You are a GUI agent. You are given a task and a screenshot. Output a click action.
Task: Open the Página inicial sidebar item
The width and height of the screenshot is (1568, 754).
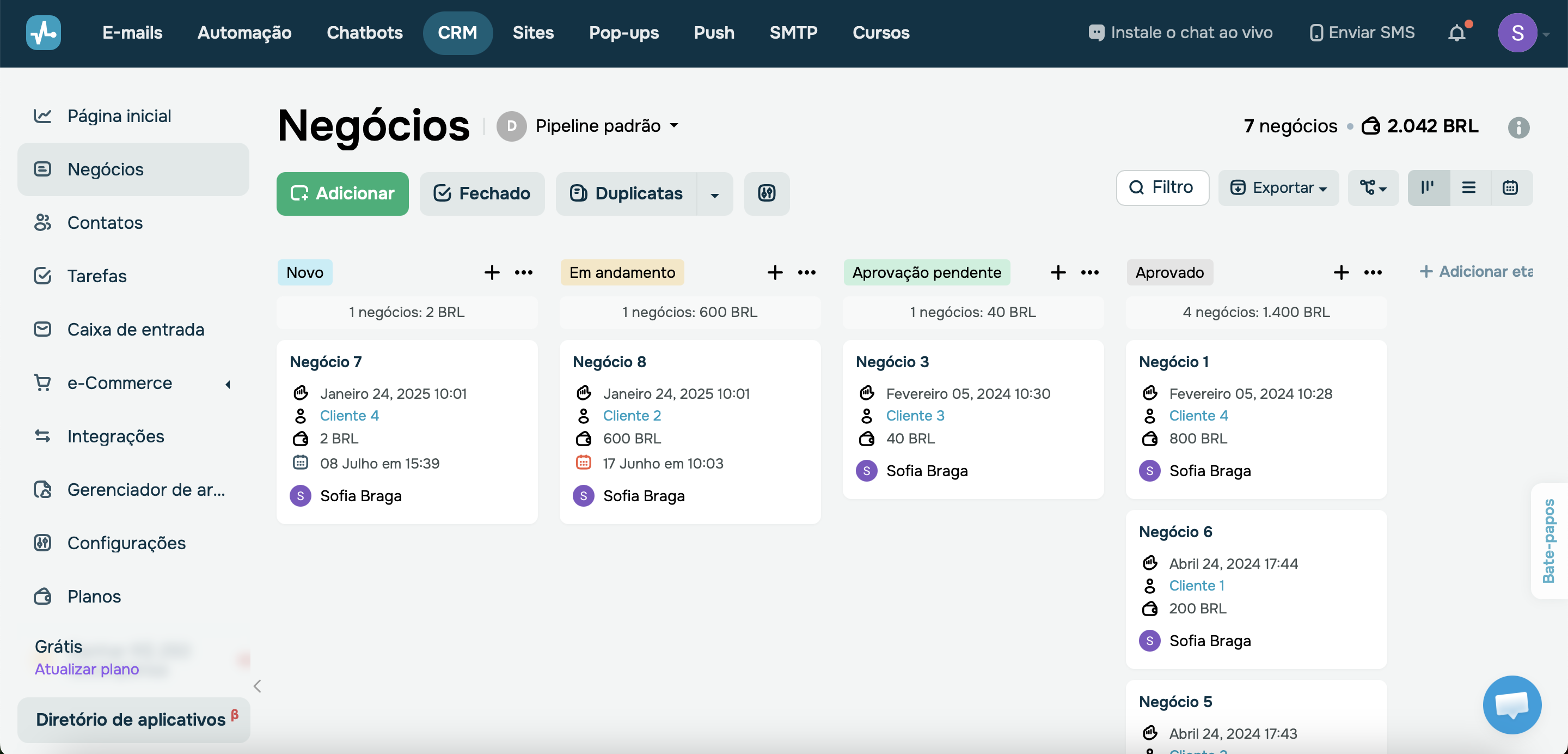point(133,115)
